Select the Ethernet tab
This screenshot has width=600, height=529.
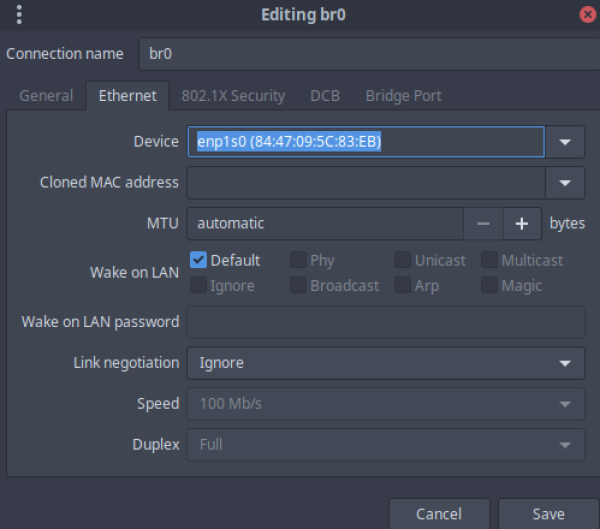click(127, 96)
